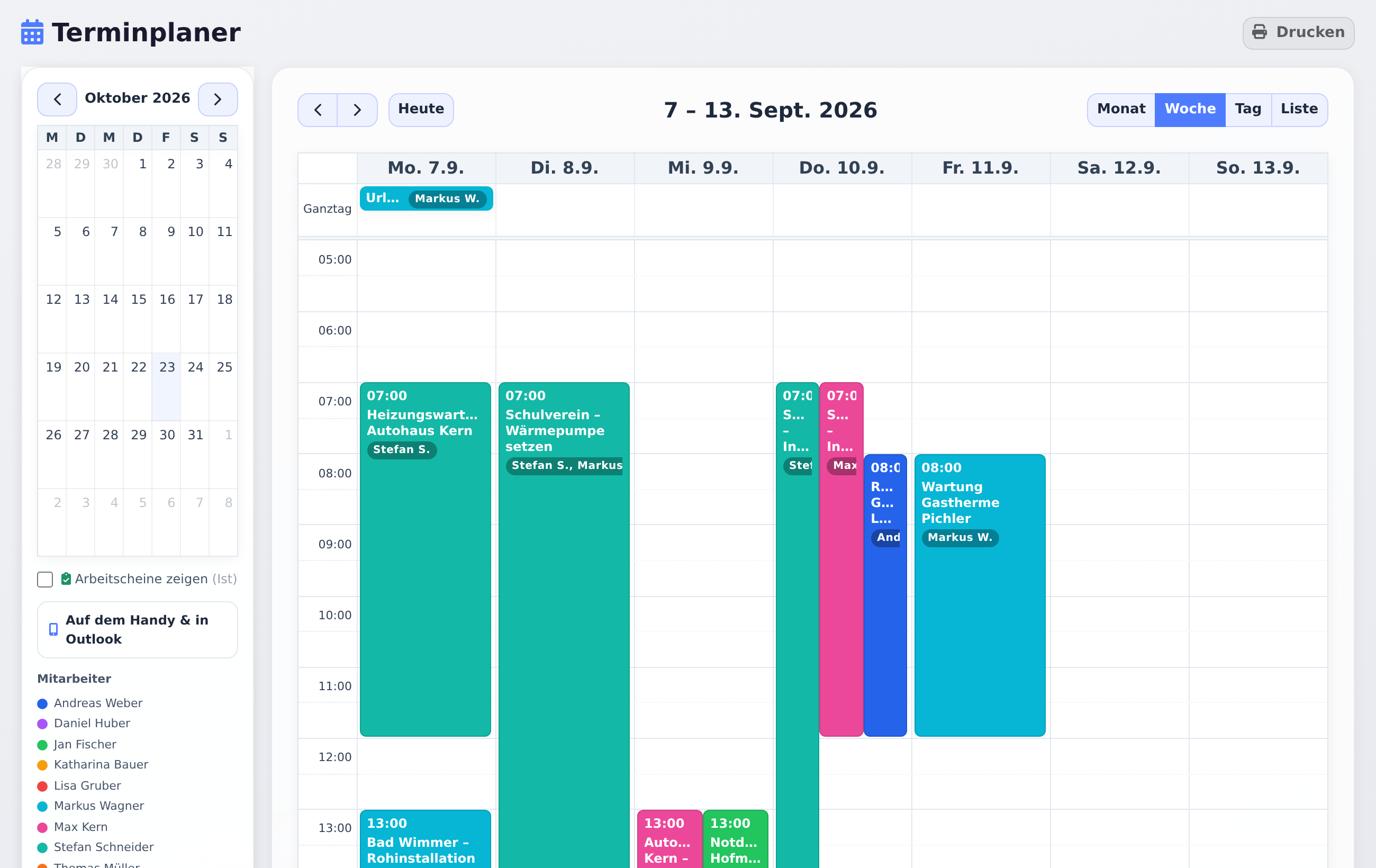The image size is (1376, 868).
Task: Switch to Monat view
Action: click(1120, 110)
